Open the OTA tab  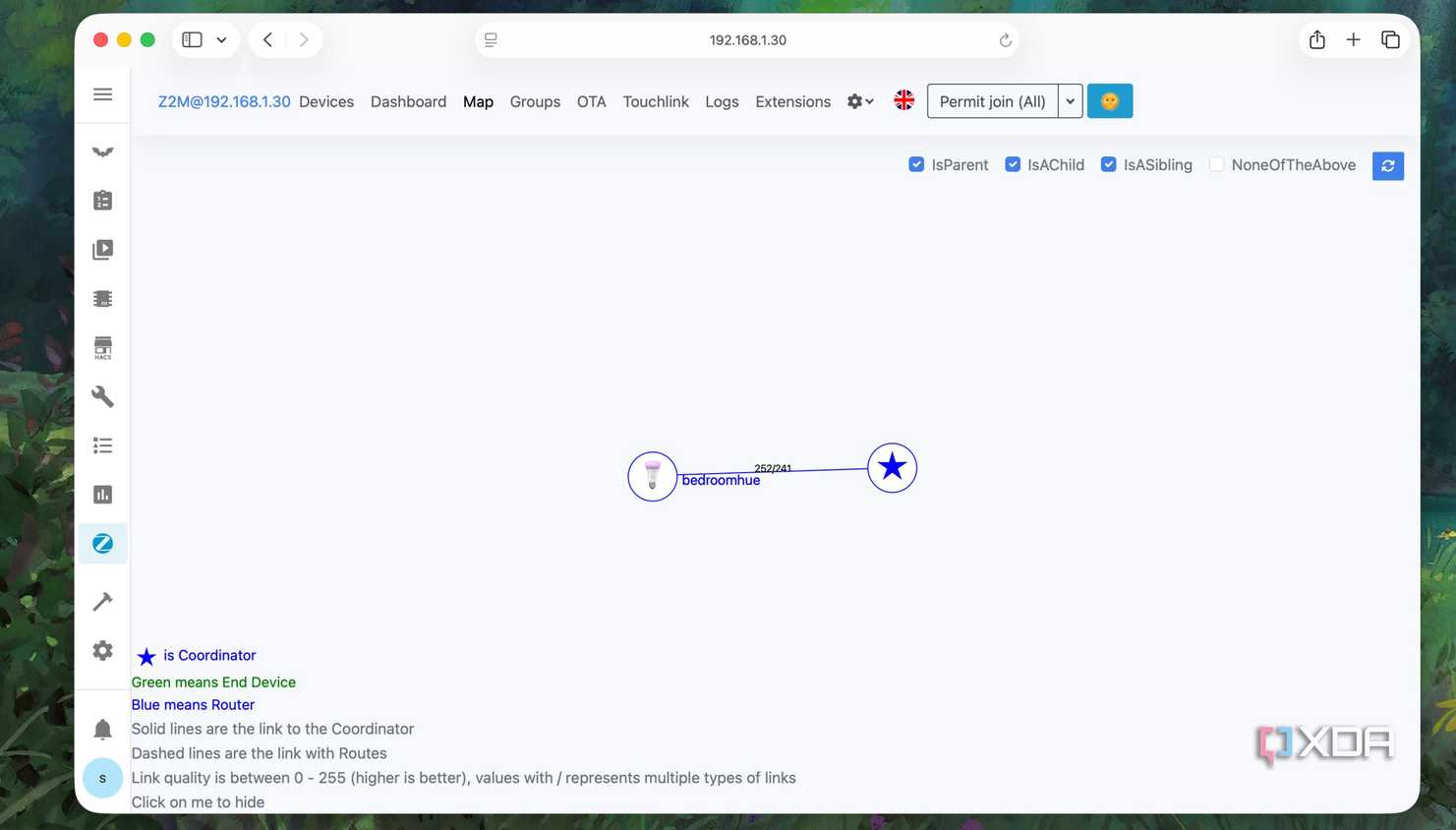click(x=591, y=101)
